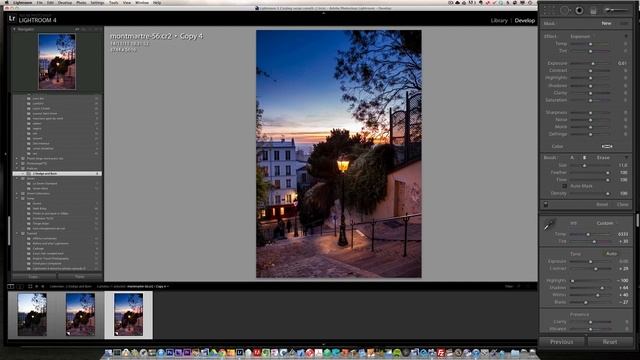
Task: Click the brush Exposure slider handle
Action: click(x=593, y=64)
